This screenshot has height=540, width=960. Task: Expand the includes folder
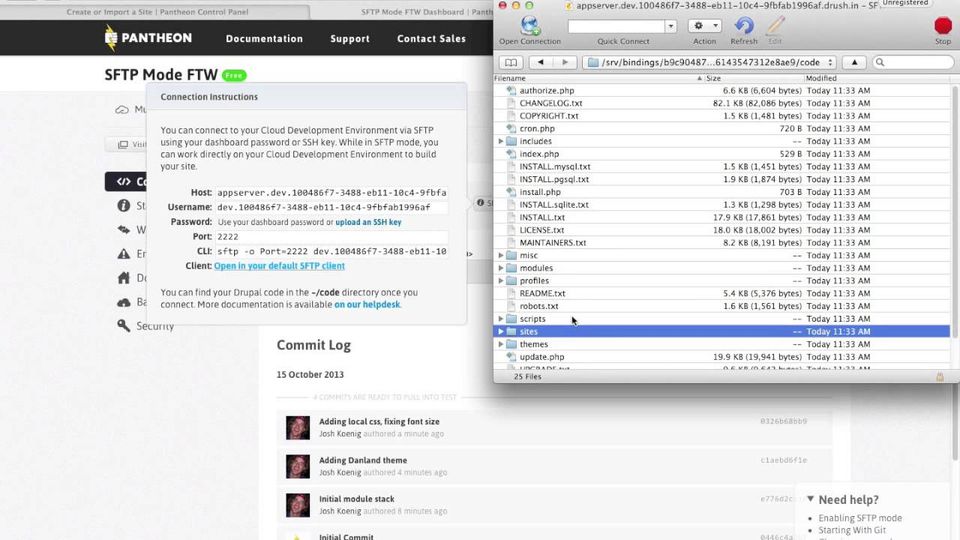click(501, 141)
